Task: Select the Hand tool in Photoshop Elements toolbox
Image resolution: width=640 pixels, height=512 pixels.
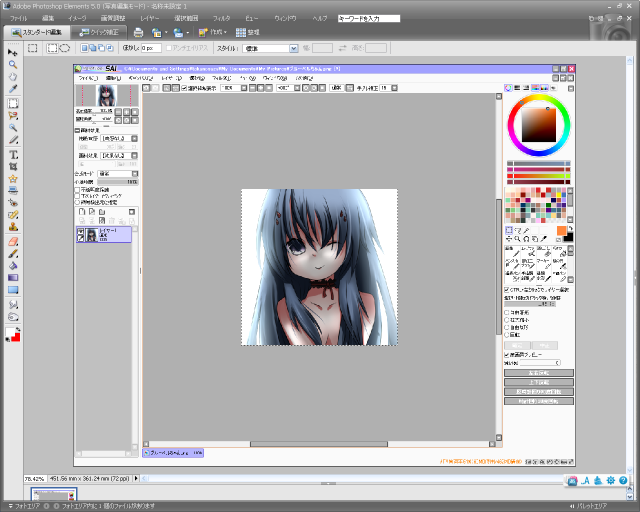Action: [13, 77]
